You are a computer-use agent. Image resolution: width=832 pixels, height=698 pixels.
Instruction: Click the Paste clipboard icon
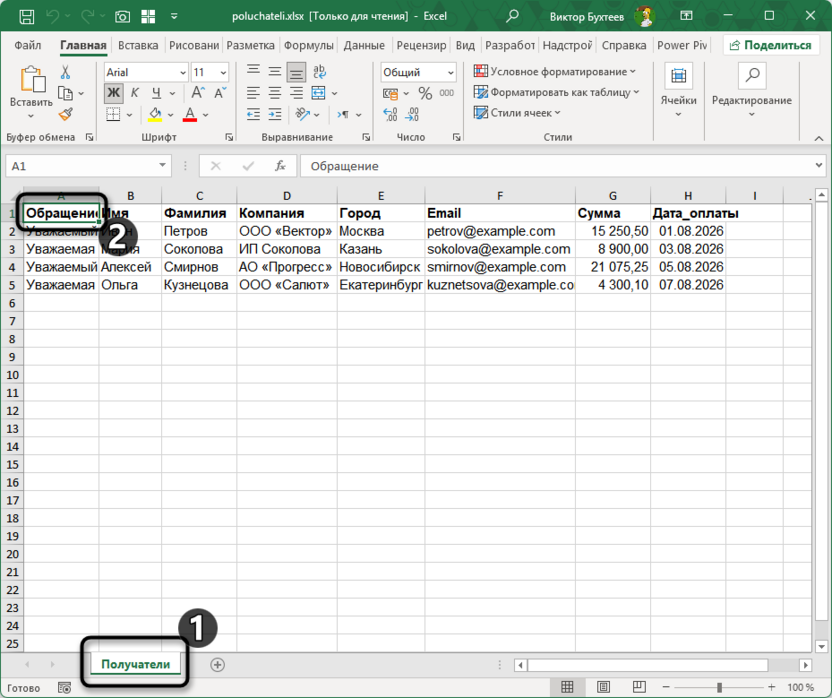[x=32, y=80]
